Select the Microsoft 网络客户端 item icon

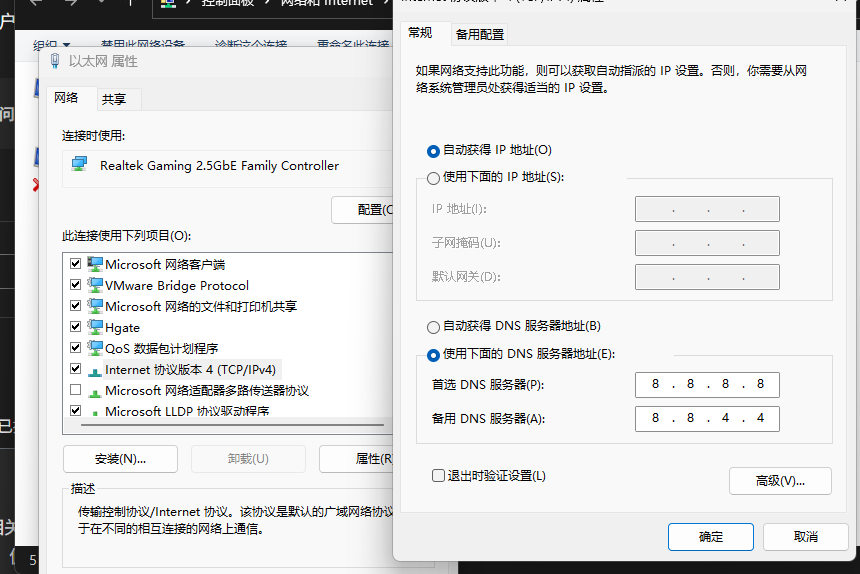point(95,264)
